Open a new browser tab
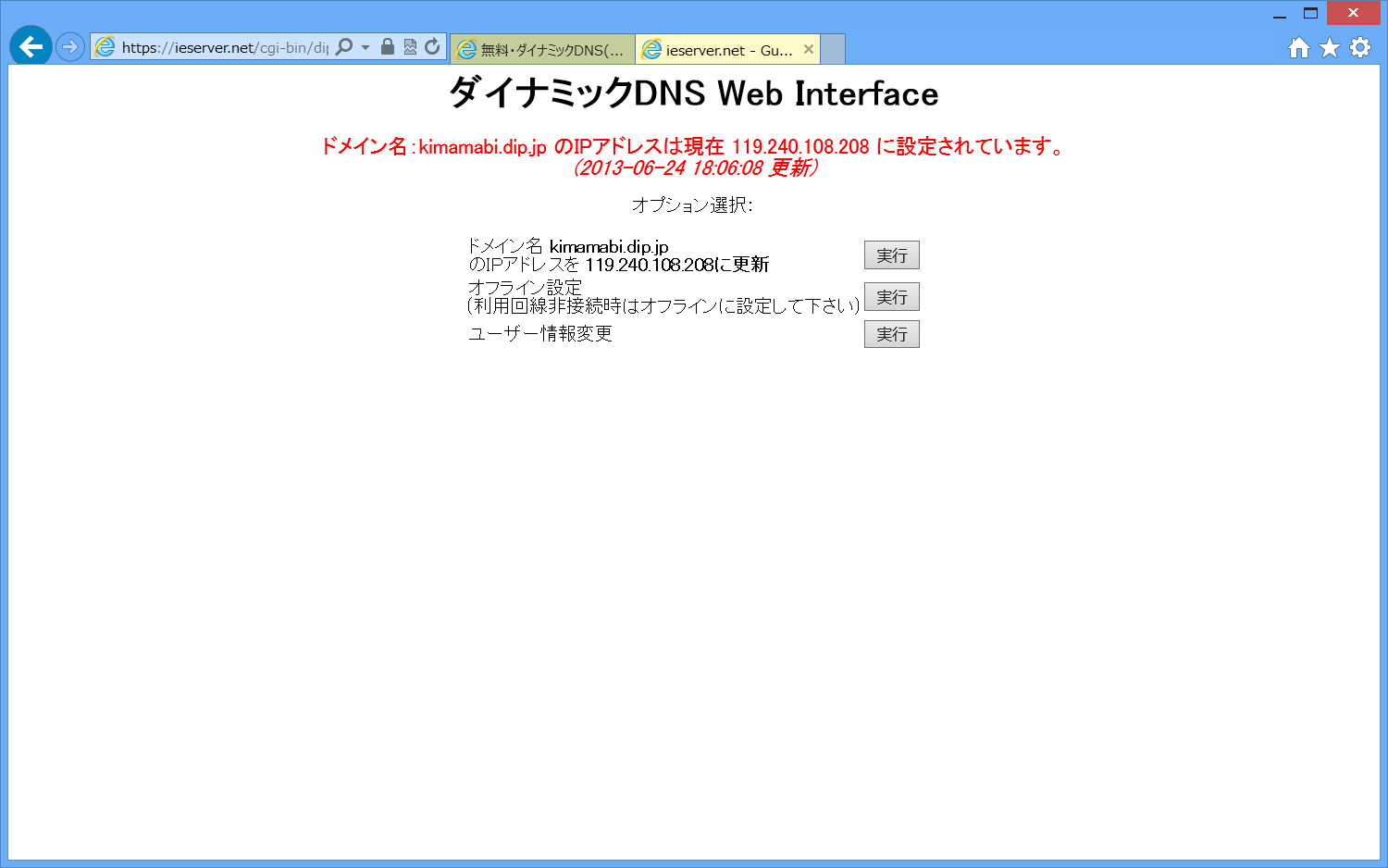Screen dimensions: 1388x868 830,48
